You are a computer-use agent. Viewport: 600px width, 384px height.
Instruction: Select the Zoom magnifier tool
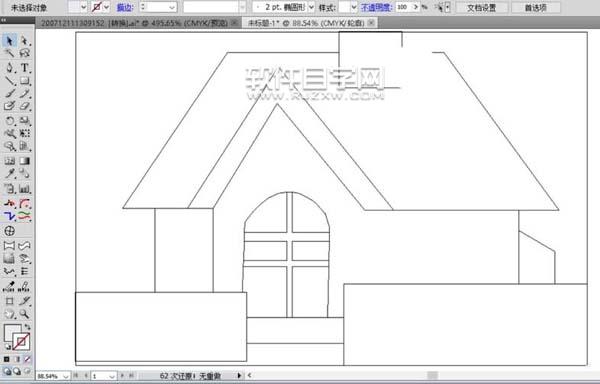[x=24, y=314]
